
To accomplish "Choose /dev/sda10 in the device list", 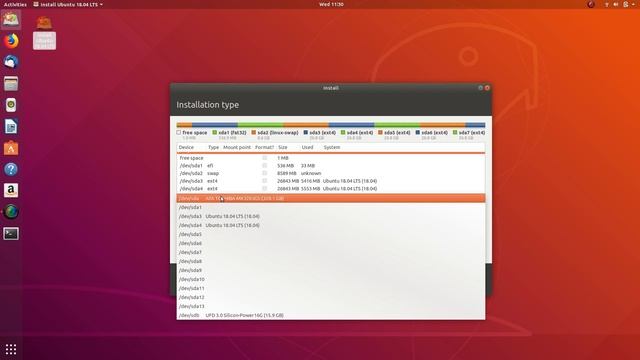I will click(331, 279).
